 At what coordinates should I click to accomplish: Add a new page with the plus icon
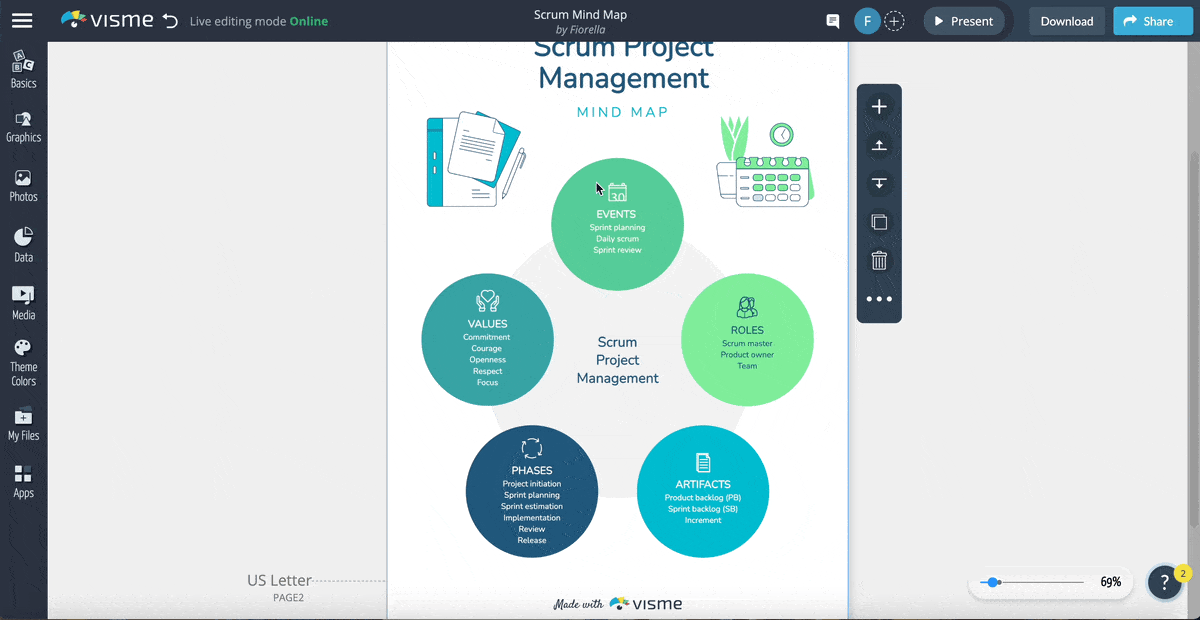tap(878, 106)
